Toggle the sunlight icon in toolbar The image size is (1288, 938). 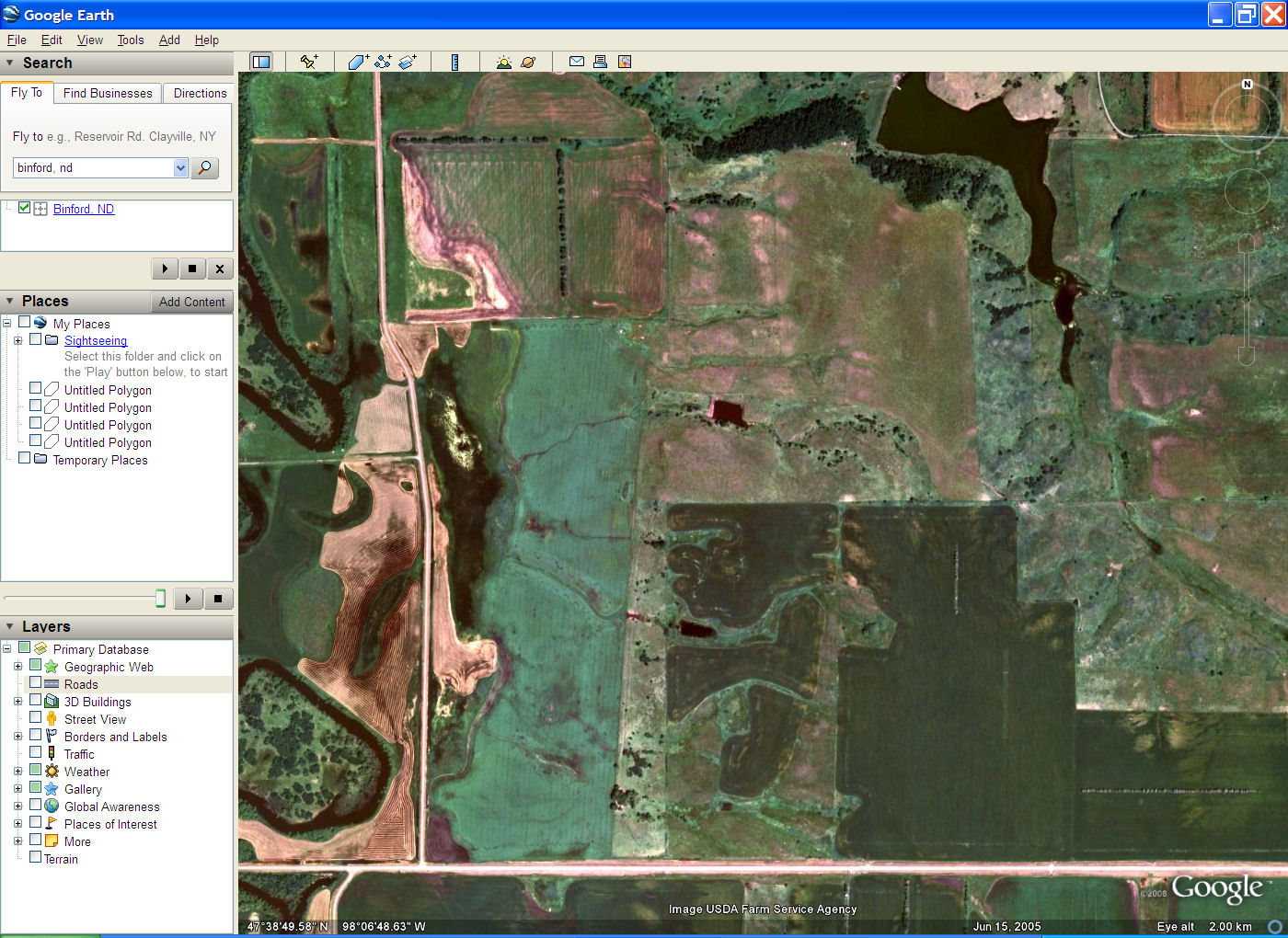(x=503, y=62)
